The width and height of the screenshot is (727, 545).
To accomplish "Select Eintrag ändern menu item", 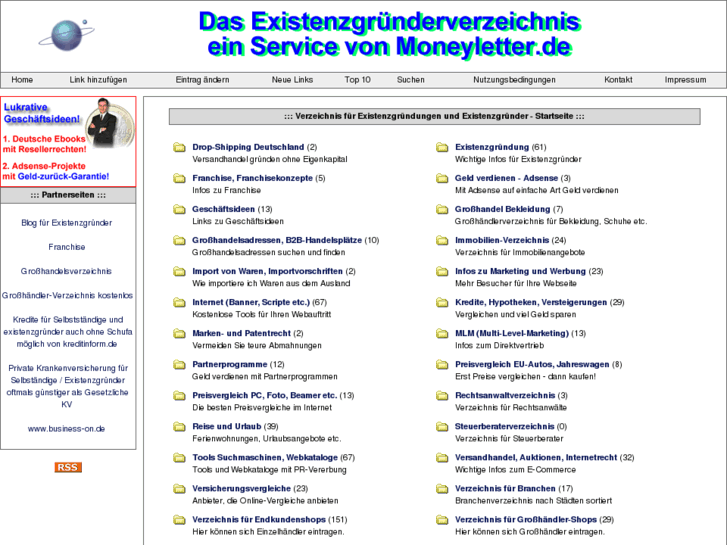I will coord(203,80).
